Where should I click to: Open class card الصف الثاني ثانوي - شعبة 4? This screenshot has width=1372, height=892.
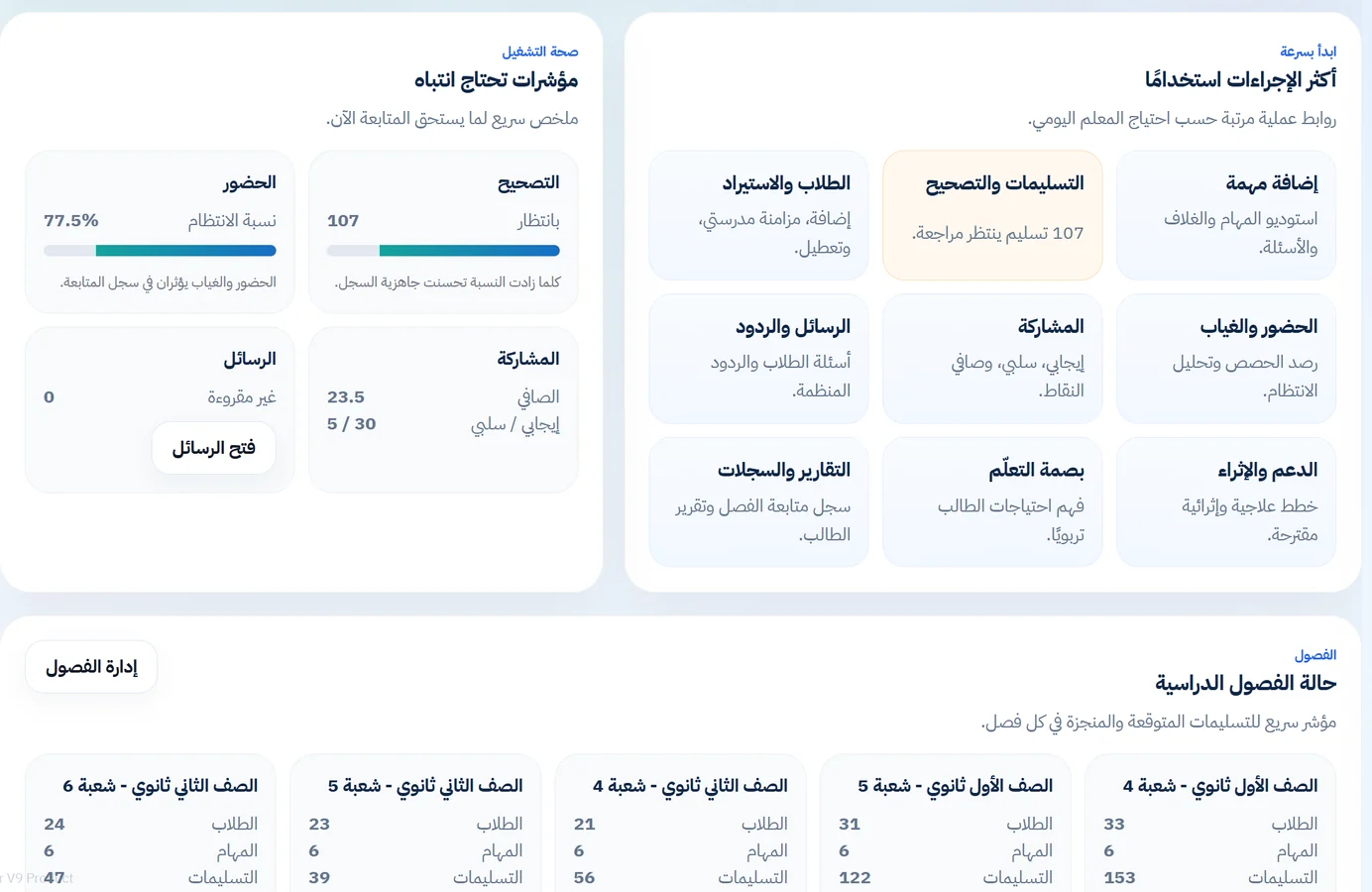[681, 823]
